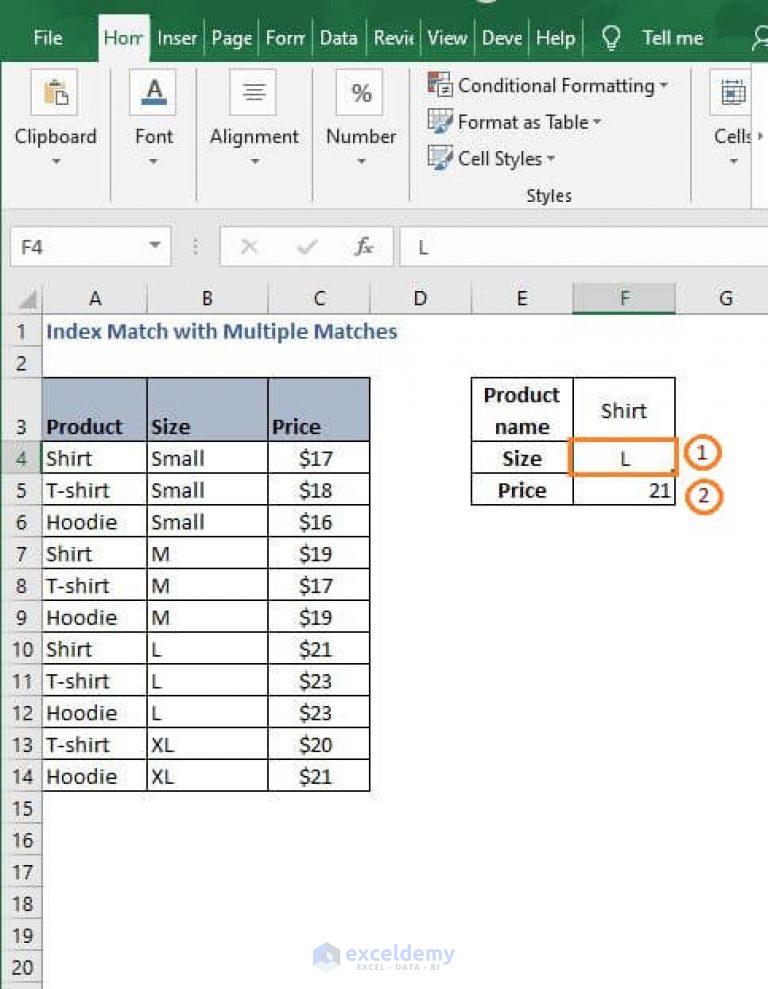This screenshot has height=989, width=768.
Task: Click the Product name label cell
Action: pos(522,410)
